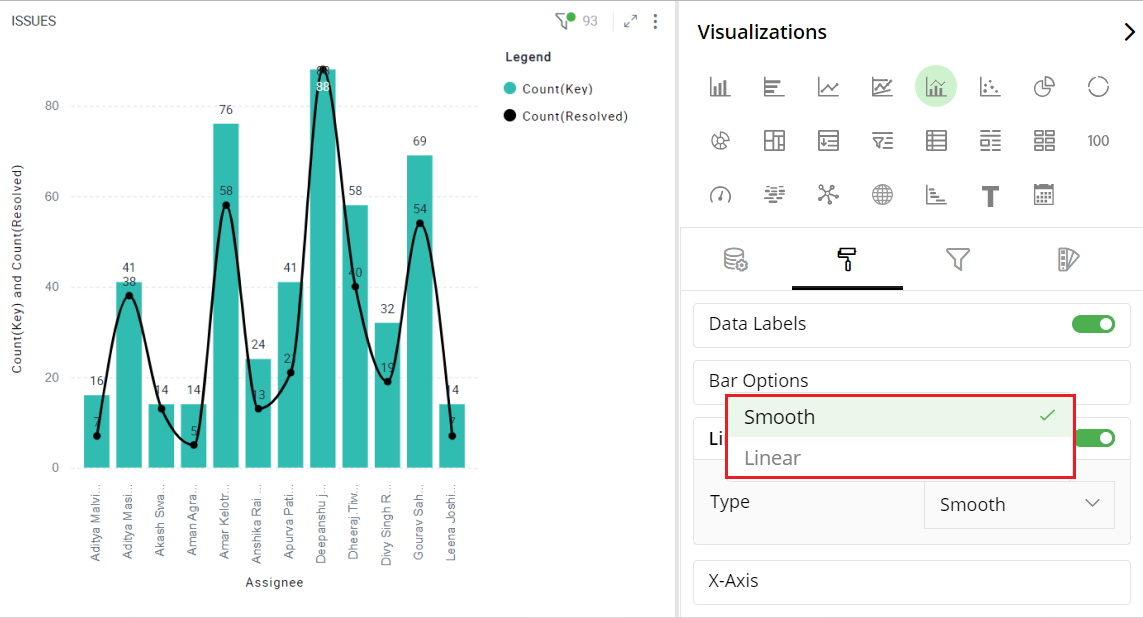This screenshot has height=618, width=1143.
Task: Choose the area line chart visualization icon
Action: [x=882, y=87]
